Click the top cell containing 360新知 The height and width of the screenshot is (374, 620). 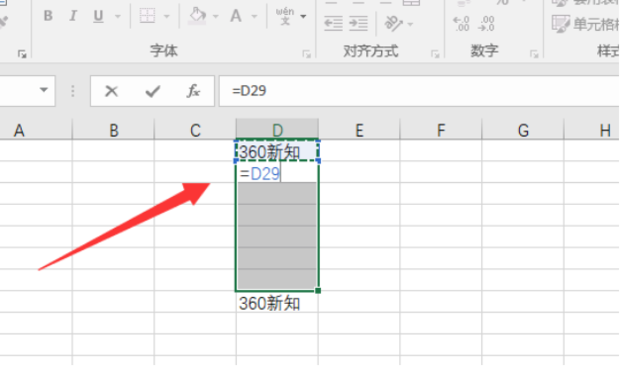[277, 151]
